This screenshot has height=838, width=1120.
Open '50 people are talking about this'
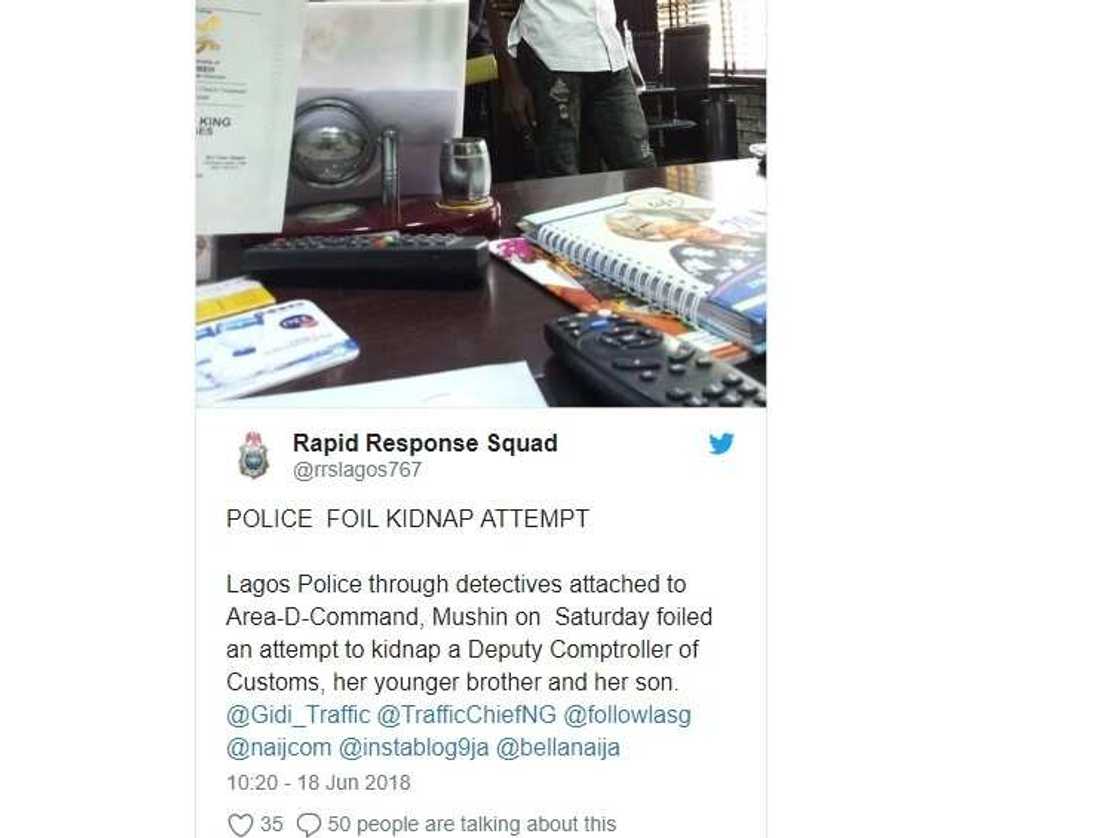pyautogui.click(x=471, y=824)
